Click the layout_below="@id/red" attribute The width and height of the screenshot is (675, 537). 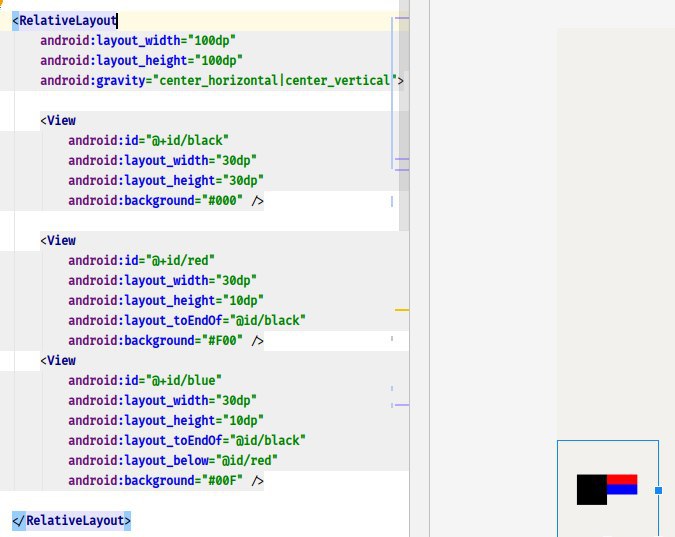(173, 460)
